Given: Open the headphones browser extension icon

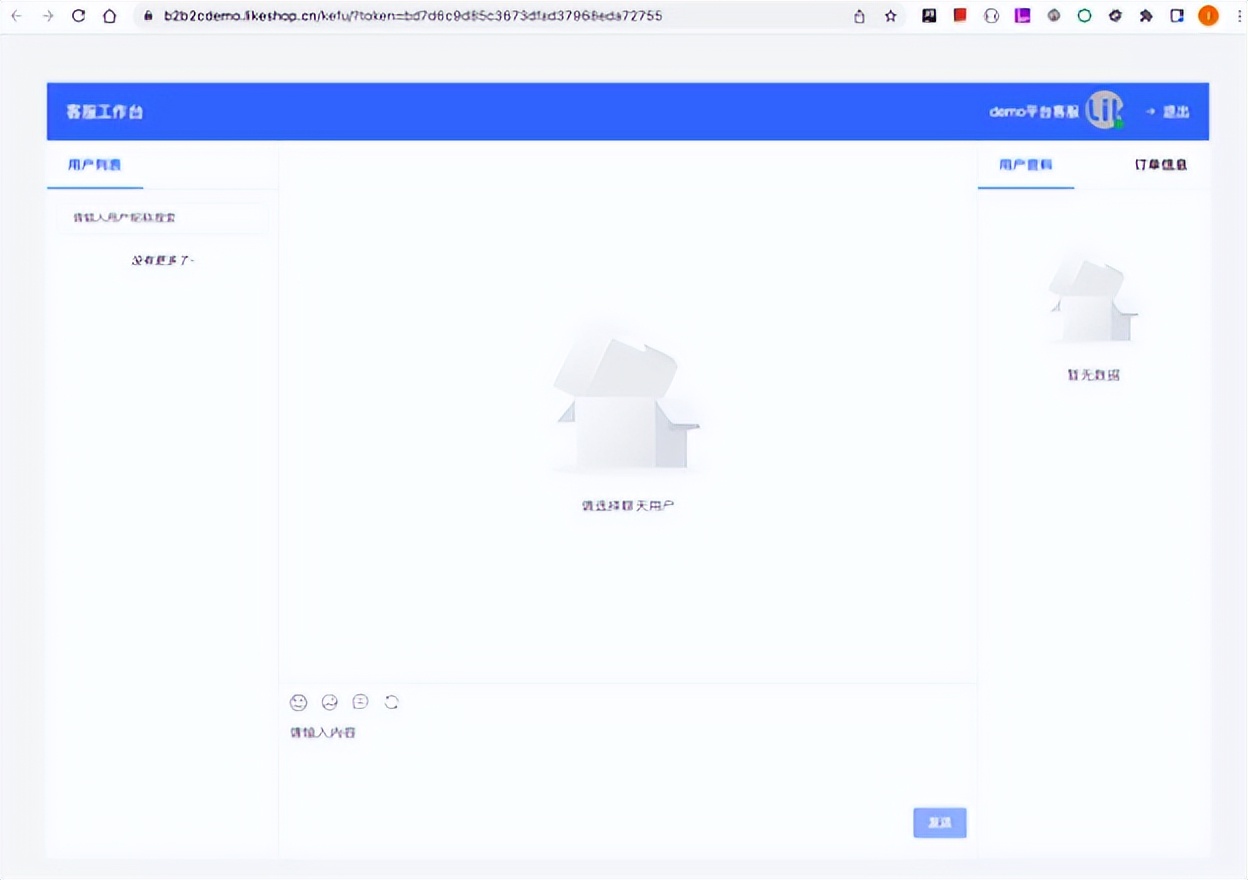Looking at the screenshot, I should tap(991, 16).
